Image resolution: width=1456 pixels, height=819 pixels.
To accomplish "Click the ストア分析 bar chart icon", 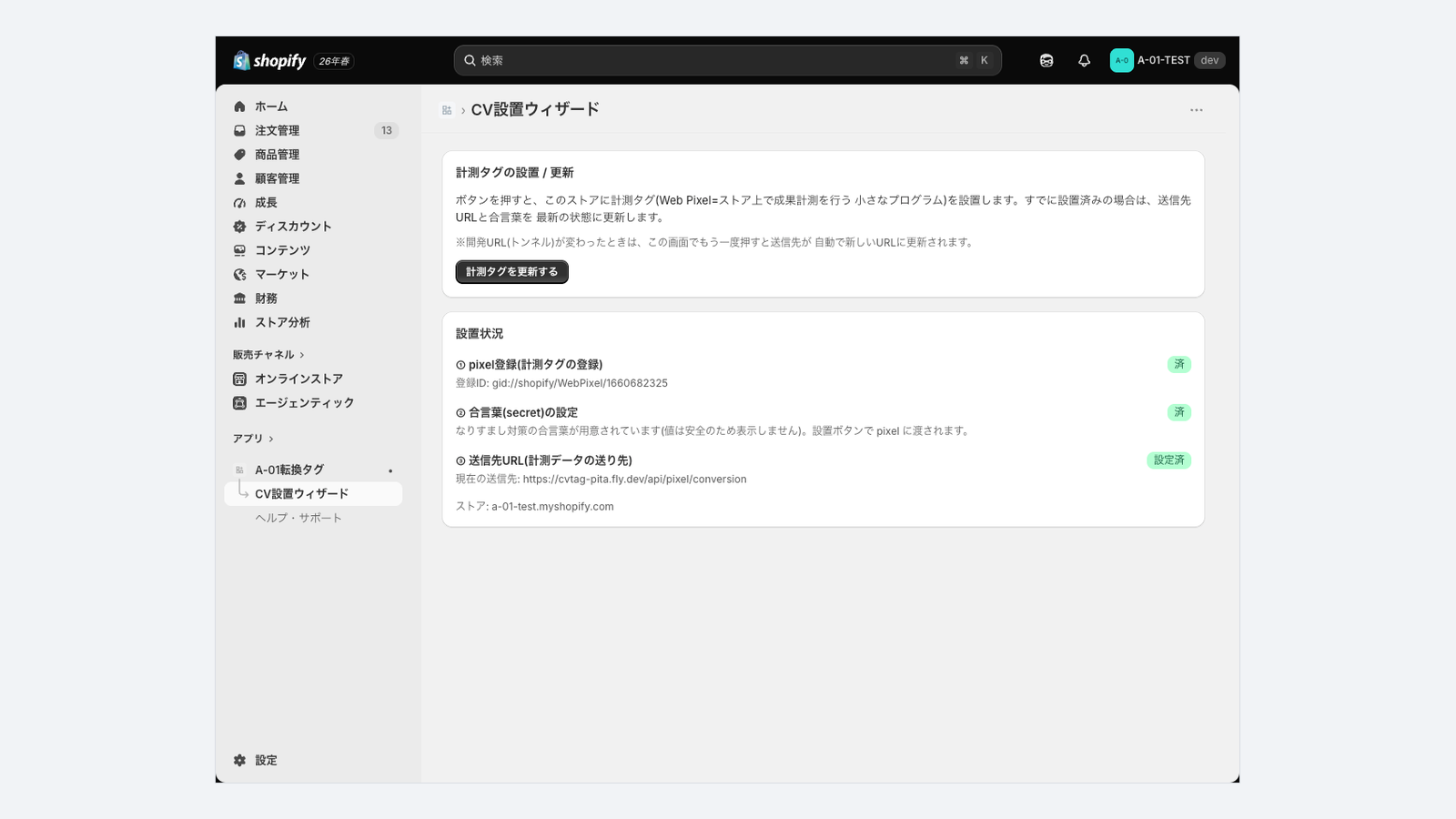I will point(239,322).
